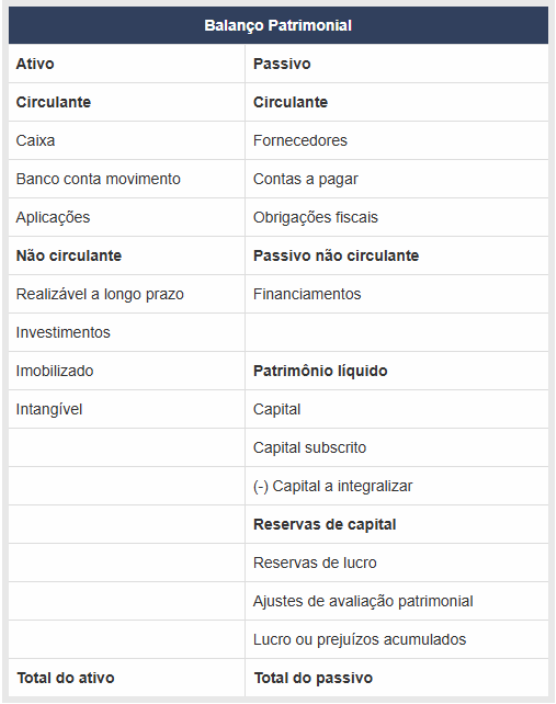
Task: Select the Ativo column heading
Action: pos(35,64)
